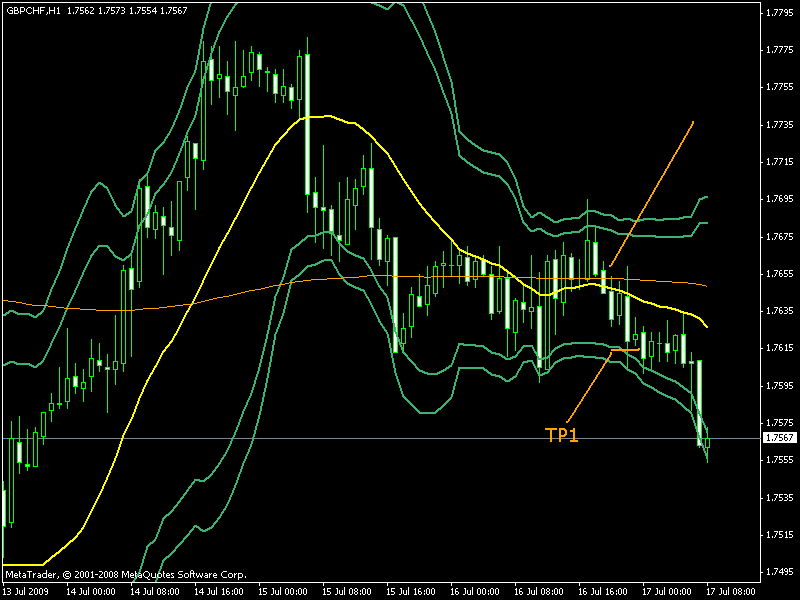The image size is (800, 600).
Task: Click the OHLC values 1.7562 1.7573 1.7554 1.7567
Action: click(x=127, y=10)
